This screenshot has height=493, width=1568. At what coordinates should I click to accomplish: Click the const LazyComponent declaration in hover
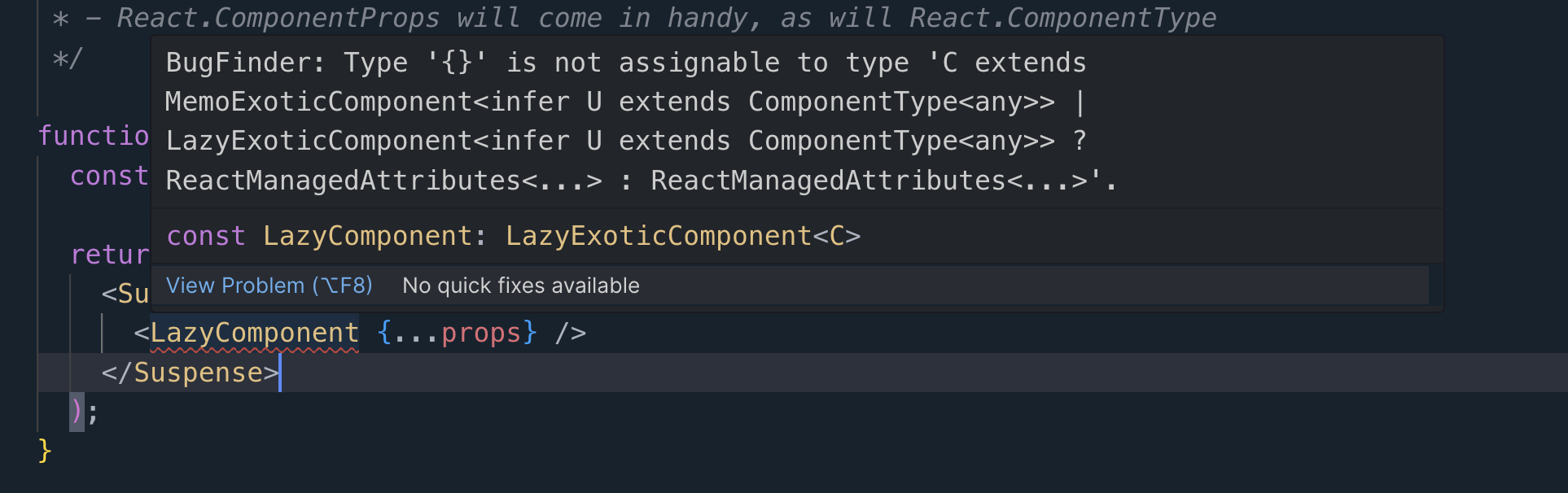[x=513, y=236]
